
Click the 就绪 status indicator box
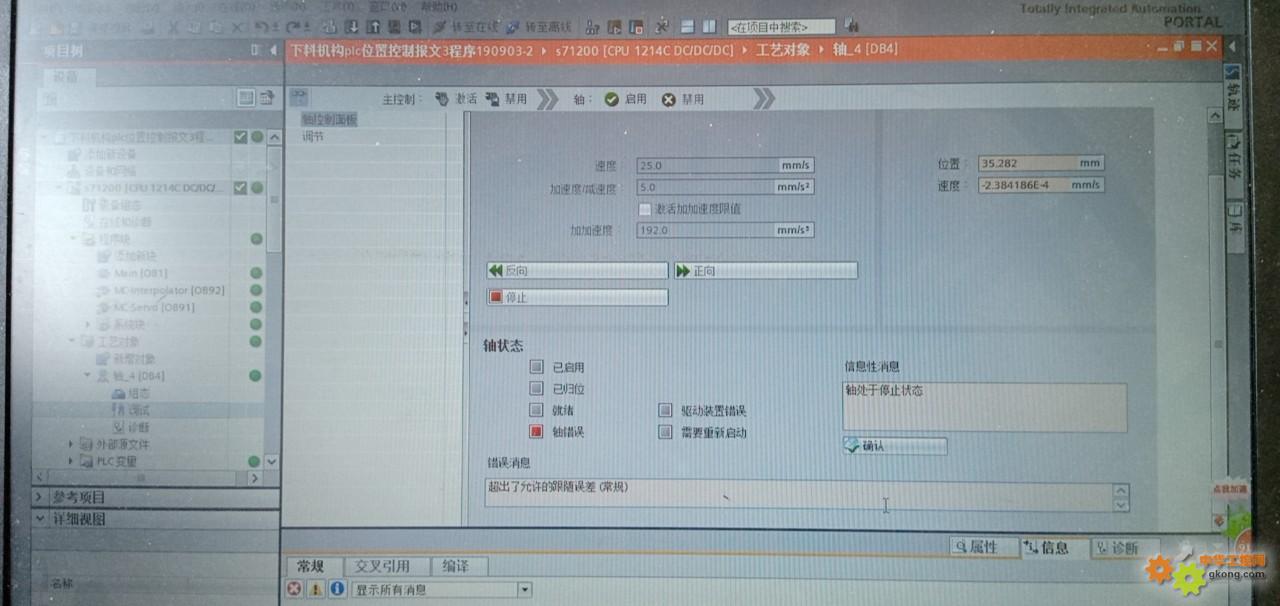537,410
